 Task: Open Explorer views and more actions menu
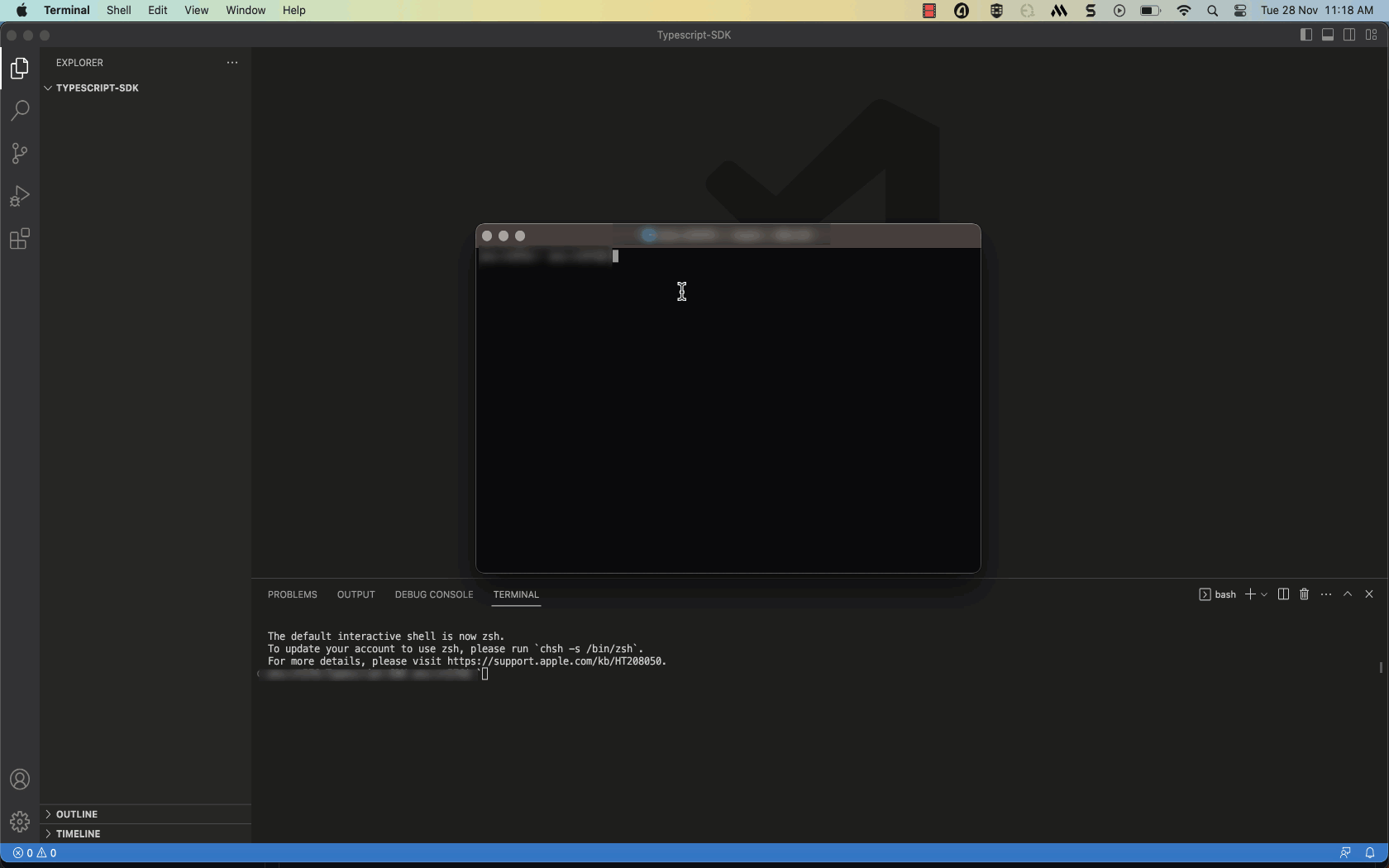click(x=232, y=63)
